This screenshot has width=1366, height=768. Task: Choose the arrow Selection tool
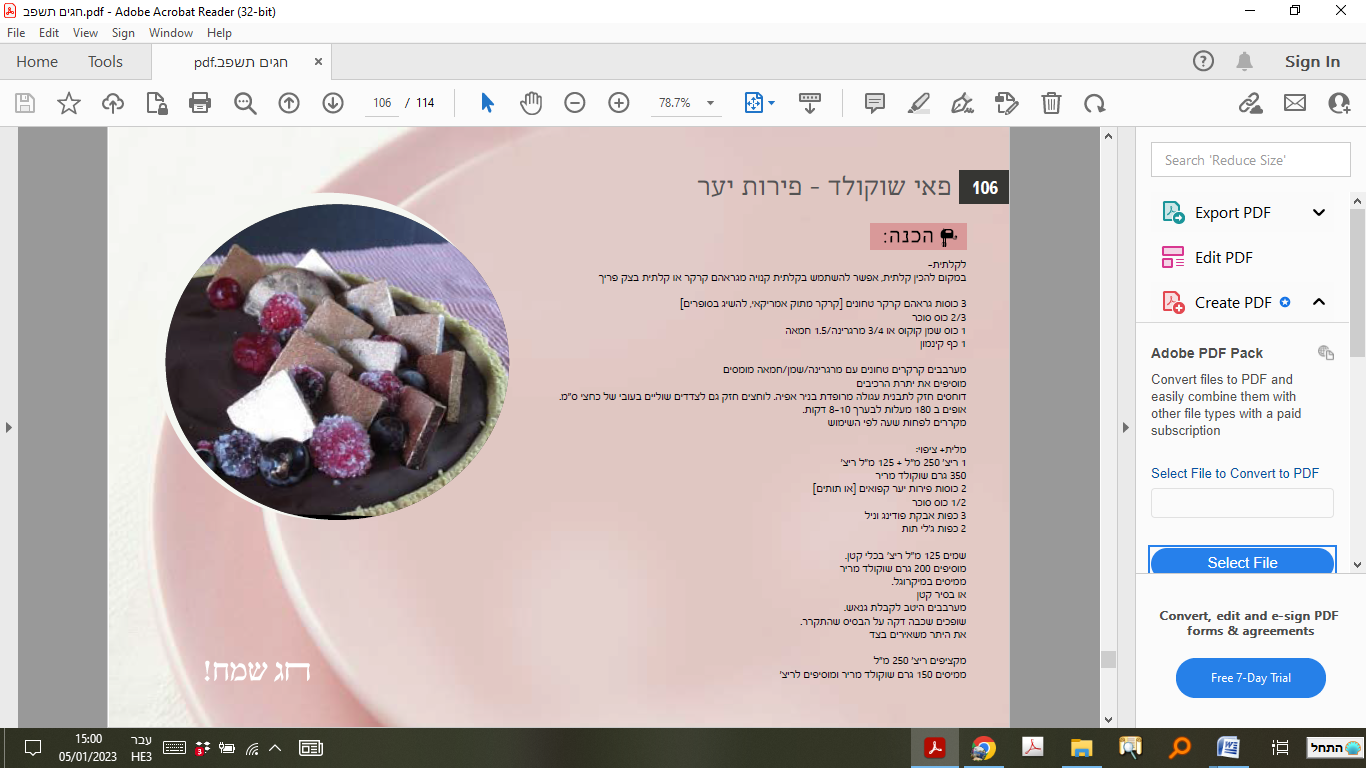click(x=487, y=103)
